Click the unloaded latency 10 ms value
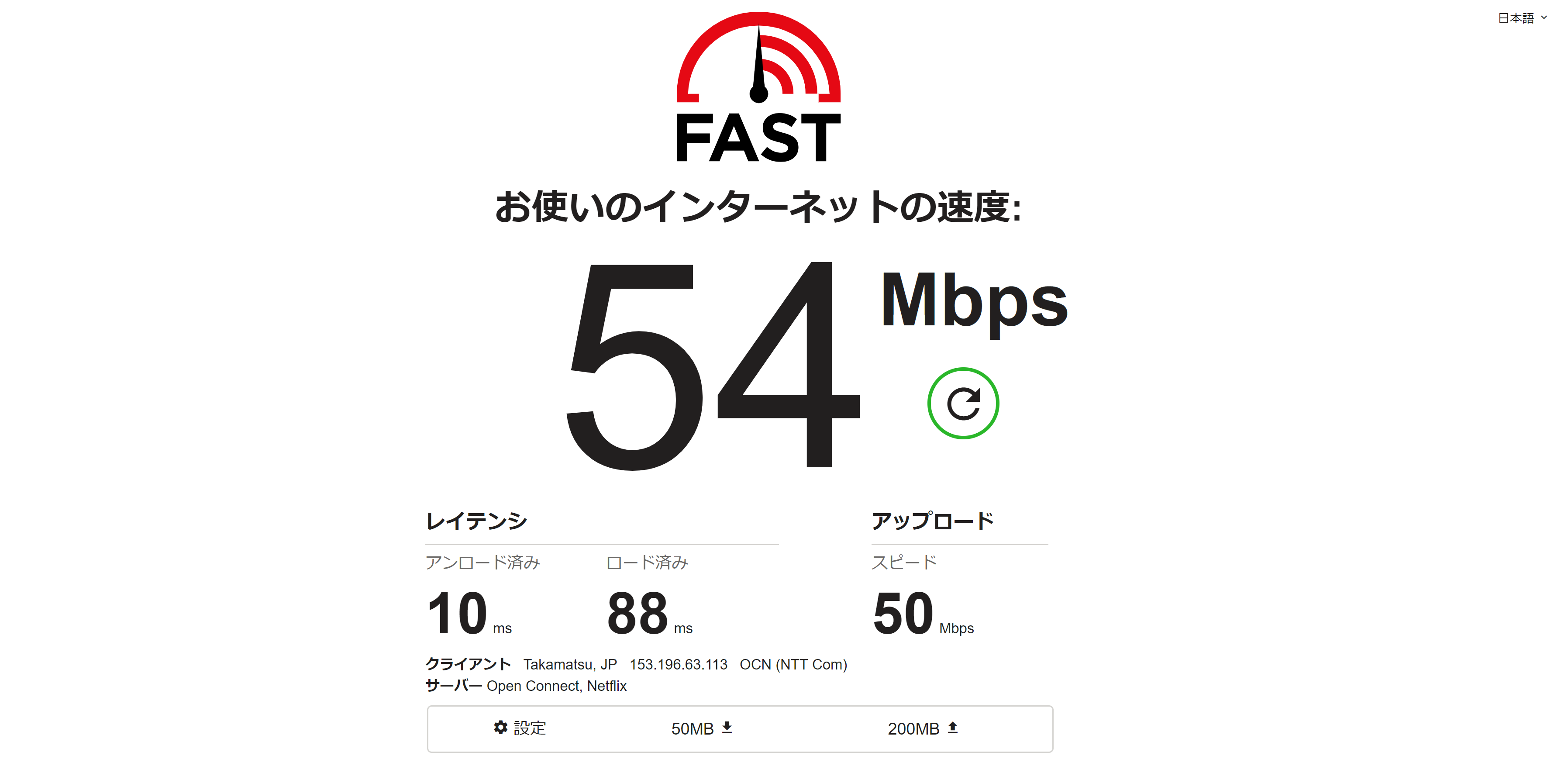The image size is (1568, 766). point(469,613)
